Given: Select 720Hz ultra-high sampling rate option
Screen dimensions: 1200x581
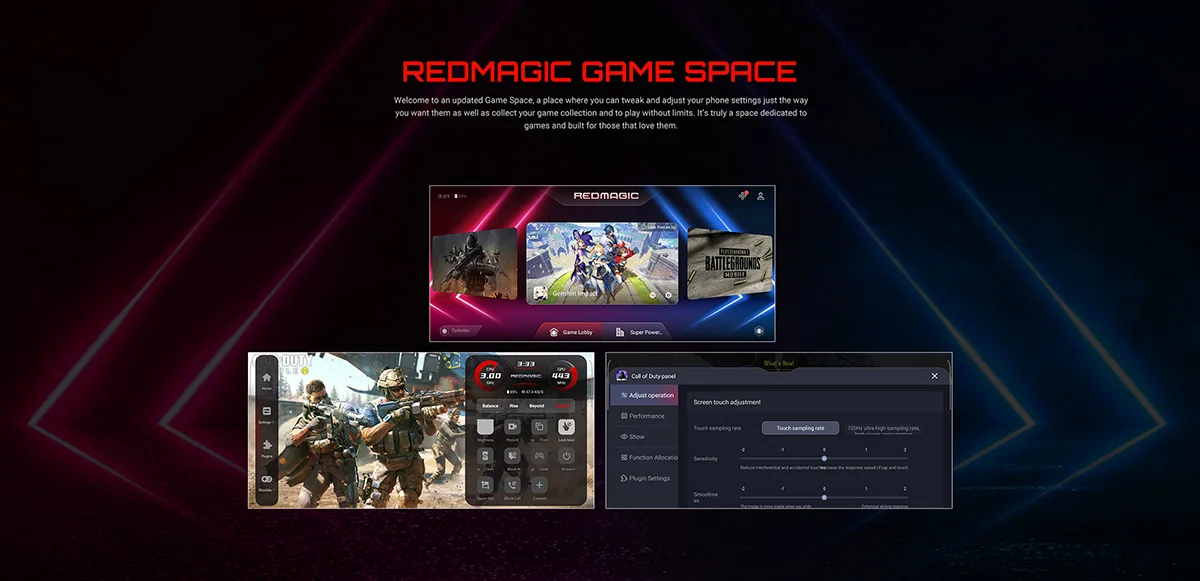Looking at the screenshot, I should [883, 428].
